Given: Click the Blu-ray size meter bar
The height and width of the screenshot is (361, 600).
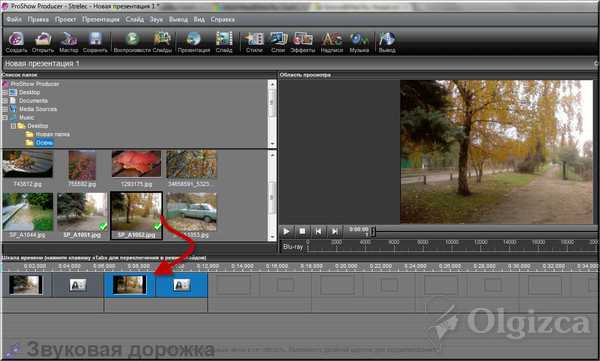Looking at the screenshot, I should pos(439,247).
